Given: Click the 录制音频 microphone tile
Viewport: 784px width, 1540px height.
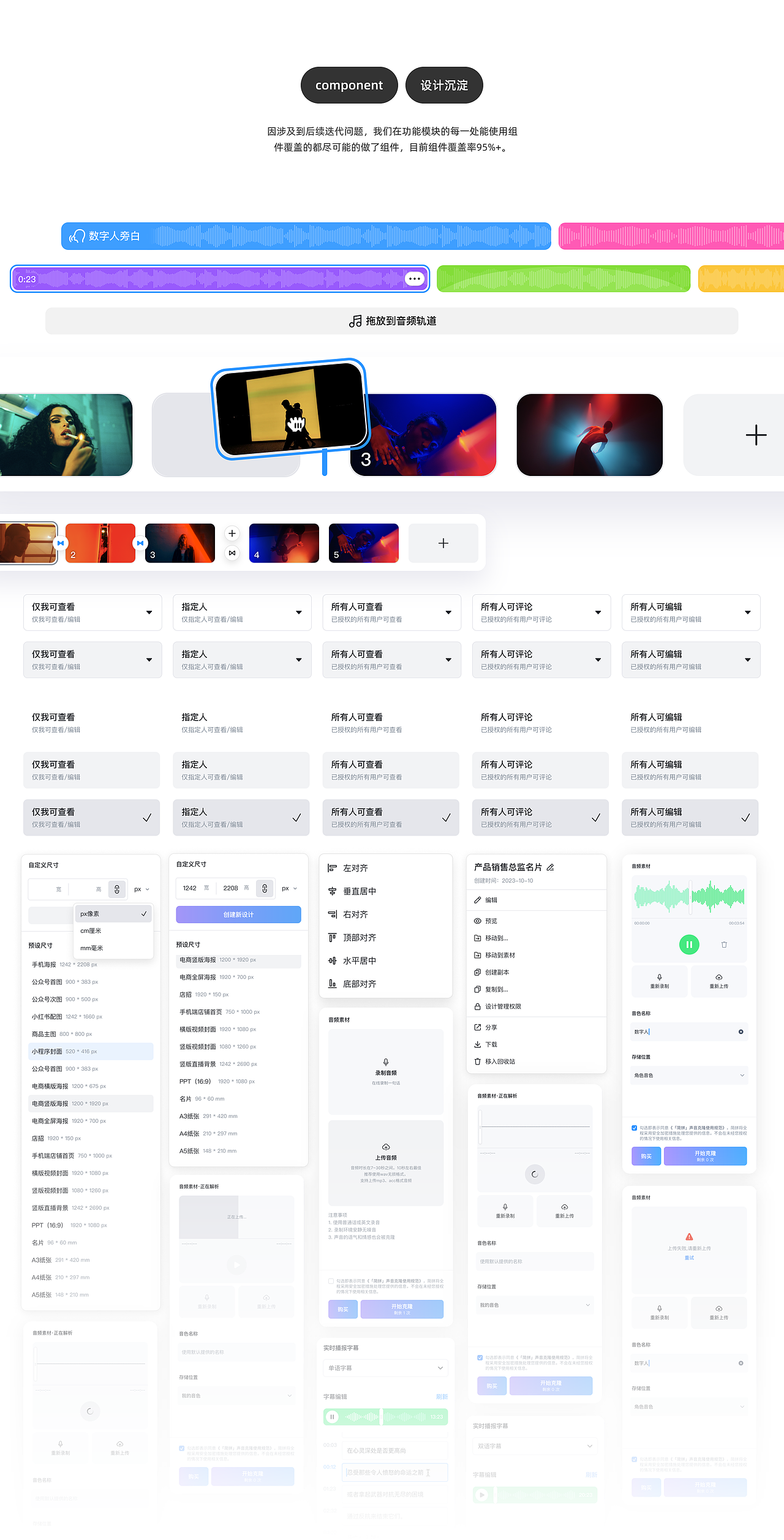Looking at the screenshot, I should [x=386, y=1072].
